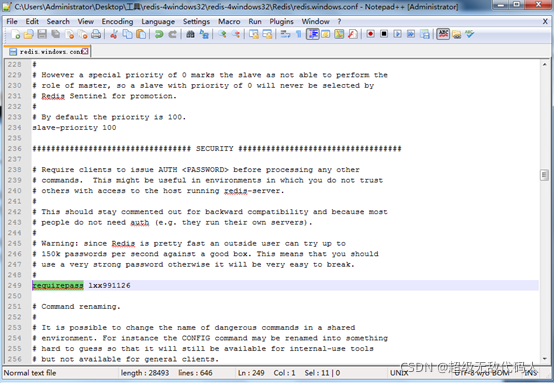Toggle synchronized vertical scrolling icon
Viewport: 554px width, 383px height.
coord(254,34)
